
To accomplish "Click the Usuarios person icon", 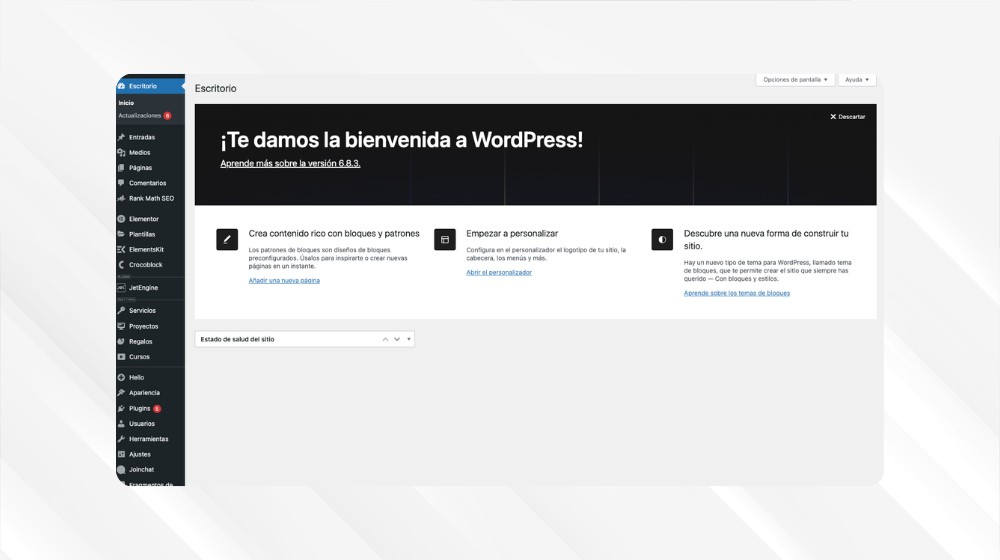I will [x=121, y=424].
